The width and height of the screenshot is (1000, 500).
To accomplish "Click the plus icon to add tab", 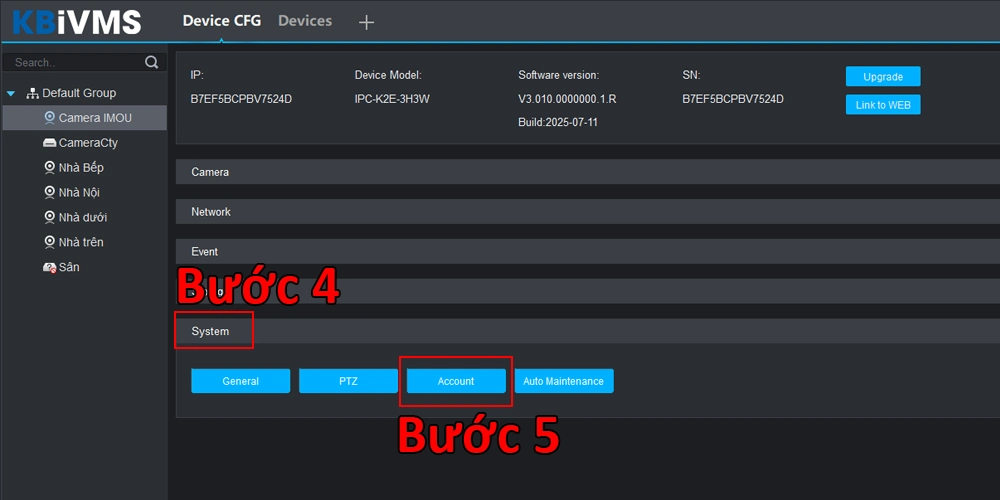I will point(366,22).
